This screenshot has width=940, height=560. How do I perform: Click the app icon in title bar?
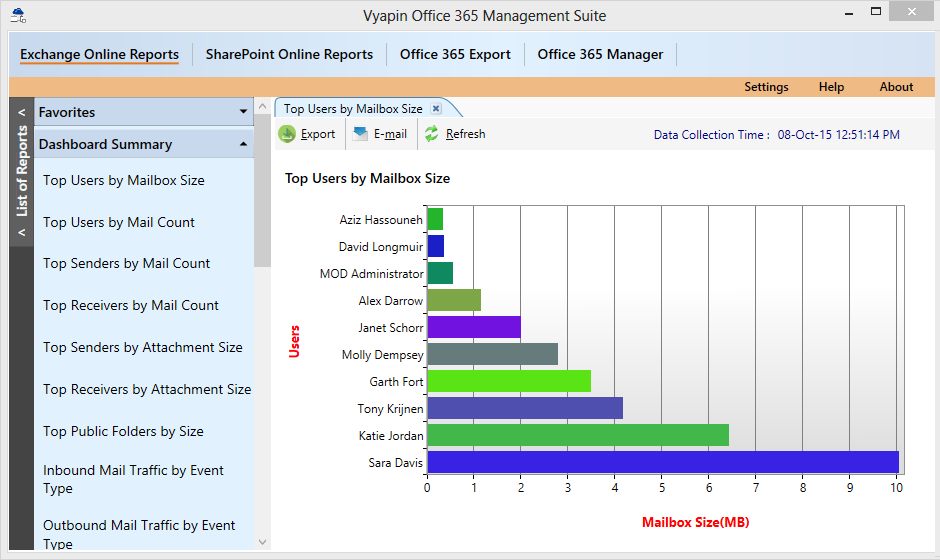click(18, 15)
